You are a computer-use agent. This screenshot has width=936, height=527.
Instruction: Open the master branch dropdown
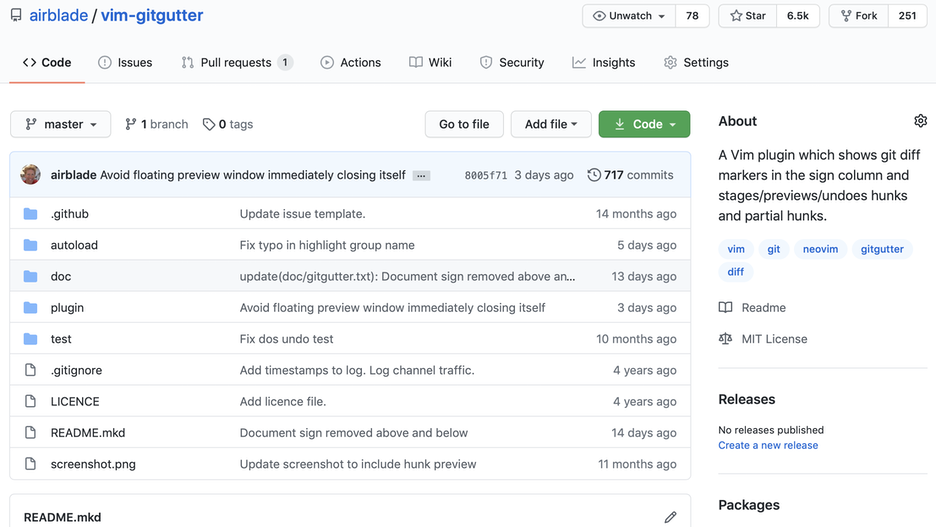(60, 124)
